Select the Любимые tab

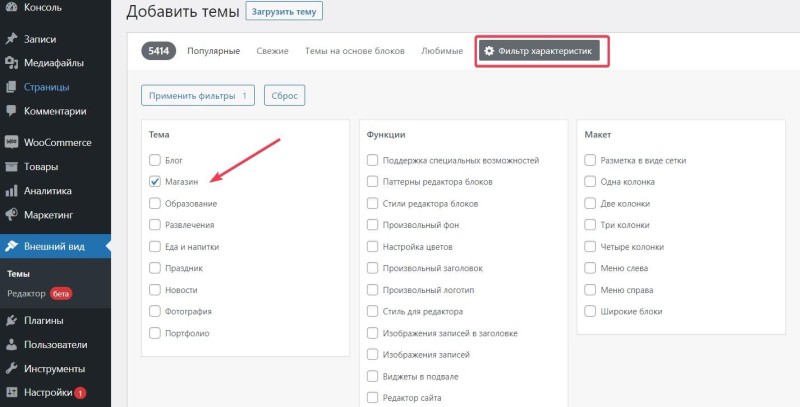(442, 51)
